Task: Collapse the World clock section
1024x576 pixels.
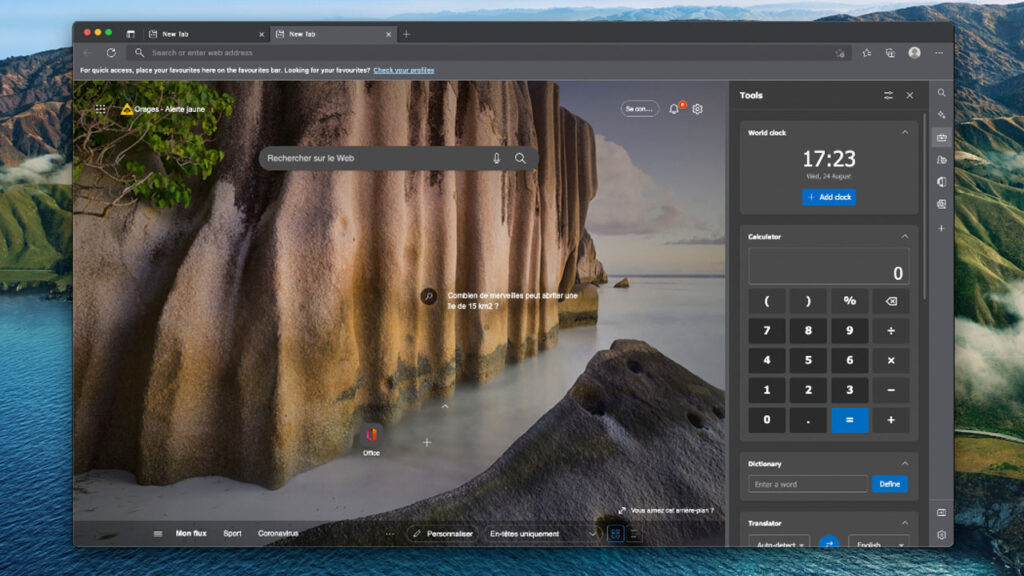Action: (x=905, y=132)
